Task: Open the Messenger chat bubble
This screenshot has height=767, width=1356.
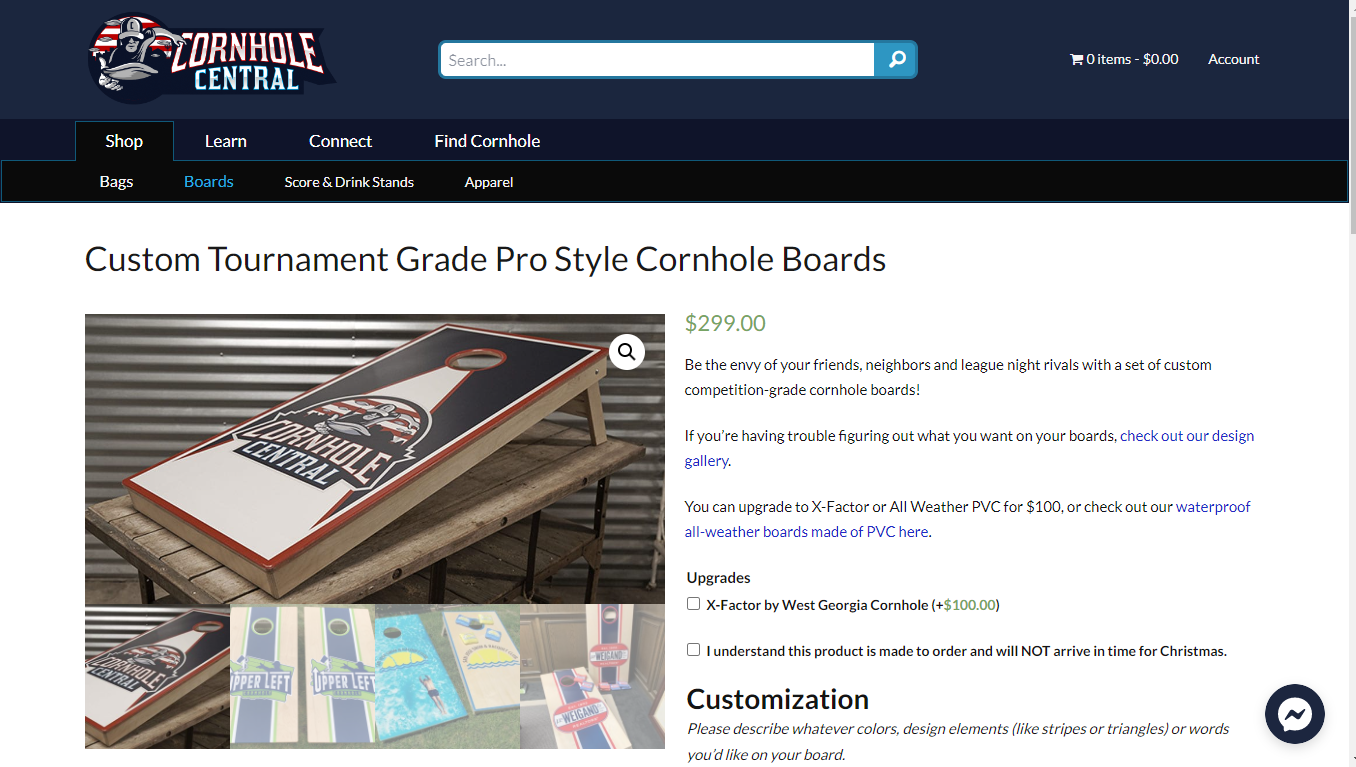Action: pyautogui.click(x=1294, y=714)
